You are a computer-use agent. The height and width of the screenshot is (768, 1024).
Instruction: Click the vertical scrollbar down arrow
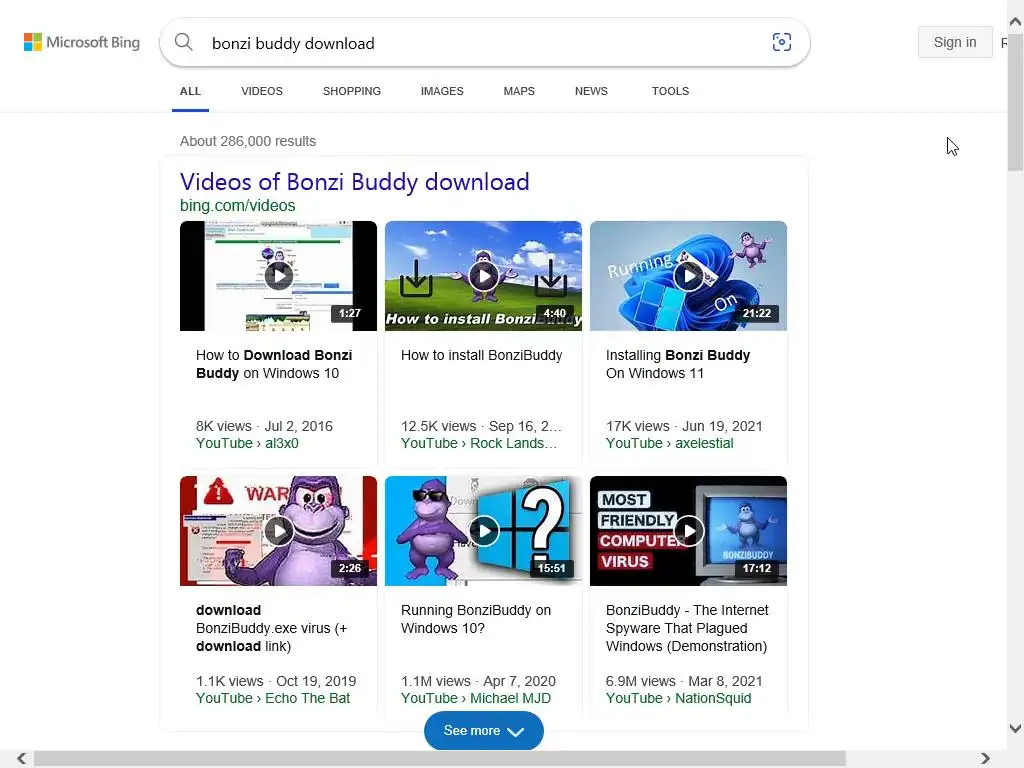click(x=1016, y=728)
